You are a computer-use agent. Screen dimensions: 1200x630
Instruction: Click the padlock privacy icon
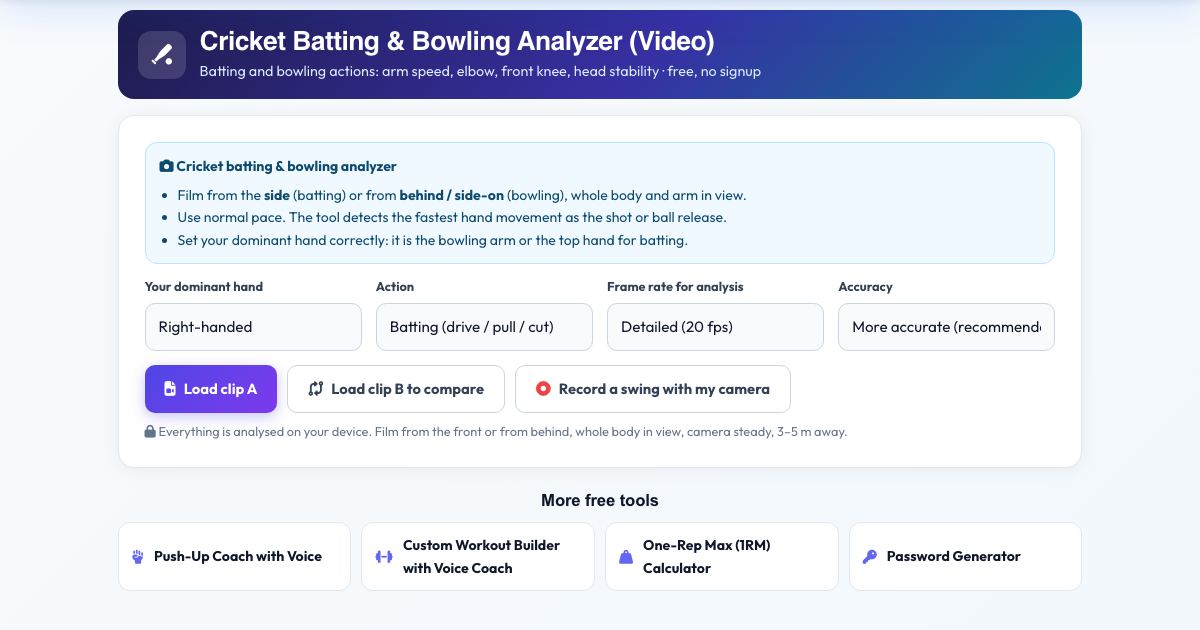pyautogui.click(x=150, y=432)
